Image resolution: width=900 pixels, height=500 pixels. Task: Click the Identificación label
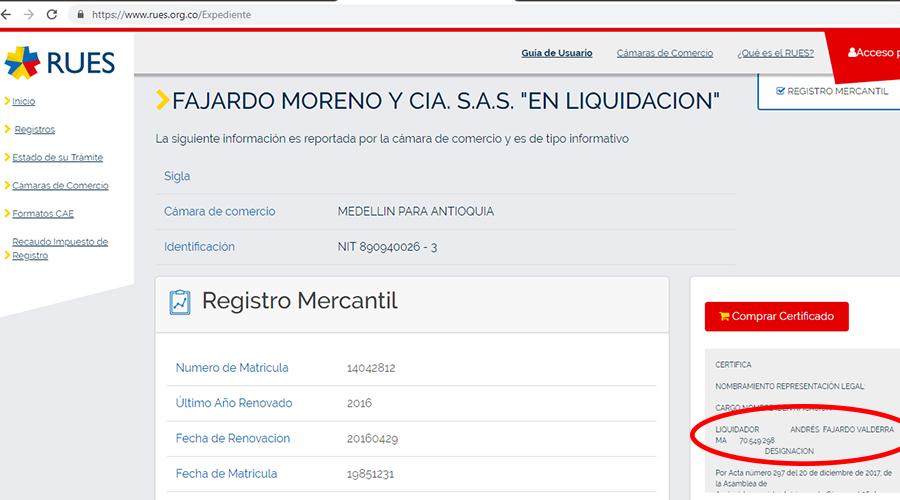point(199,247)
